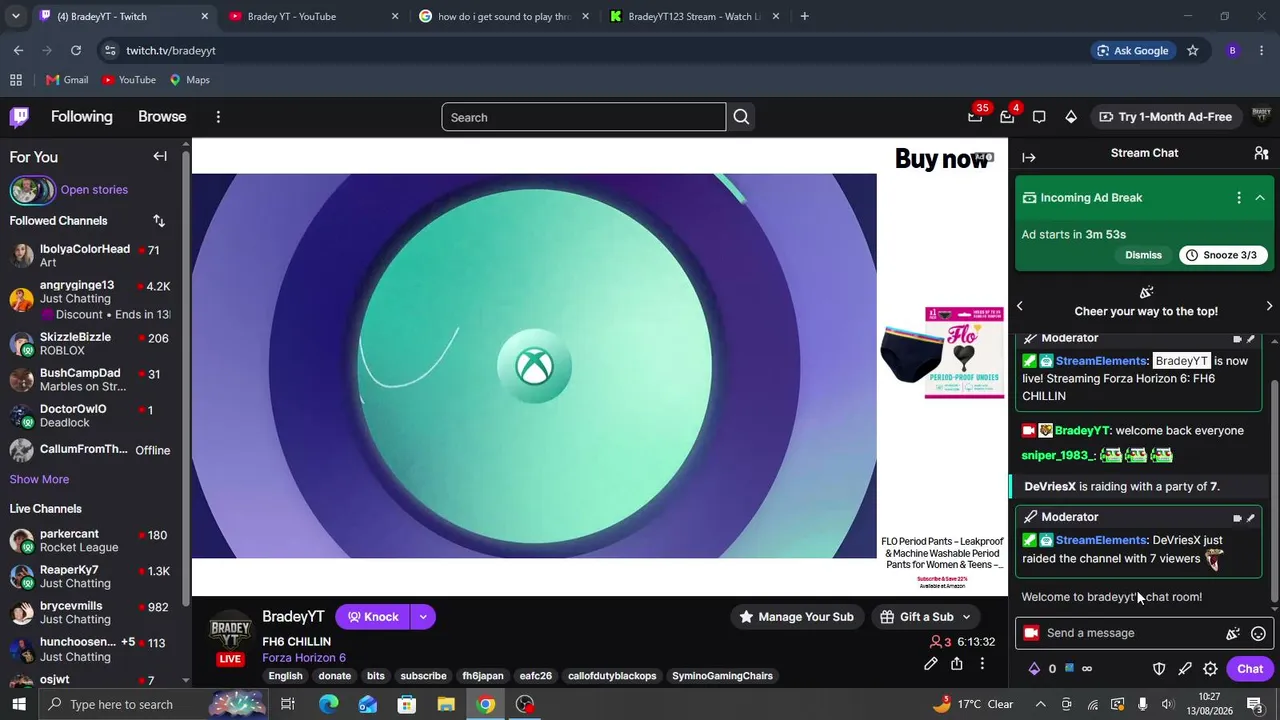Viewport: 1280px width, 720px height.
Task: Open the Windows Start menu
Action: click(19, 704)
